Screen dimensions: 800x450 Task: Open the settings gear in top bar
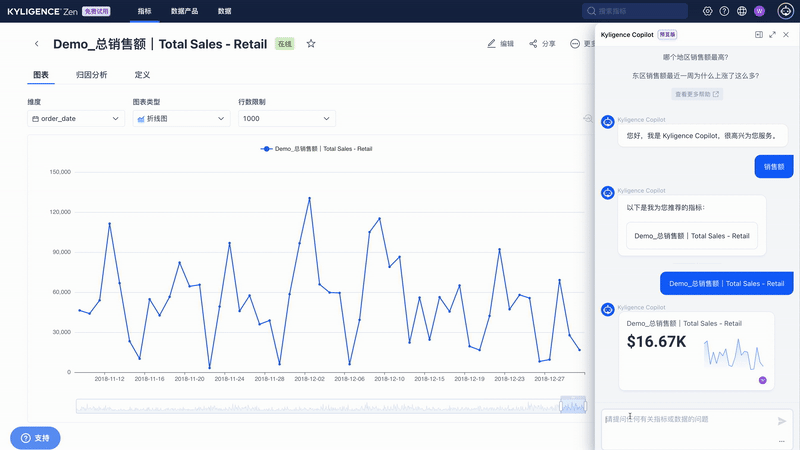(x=707, y=11)
